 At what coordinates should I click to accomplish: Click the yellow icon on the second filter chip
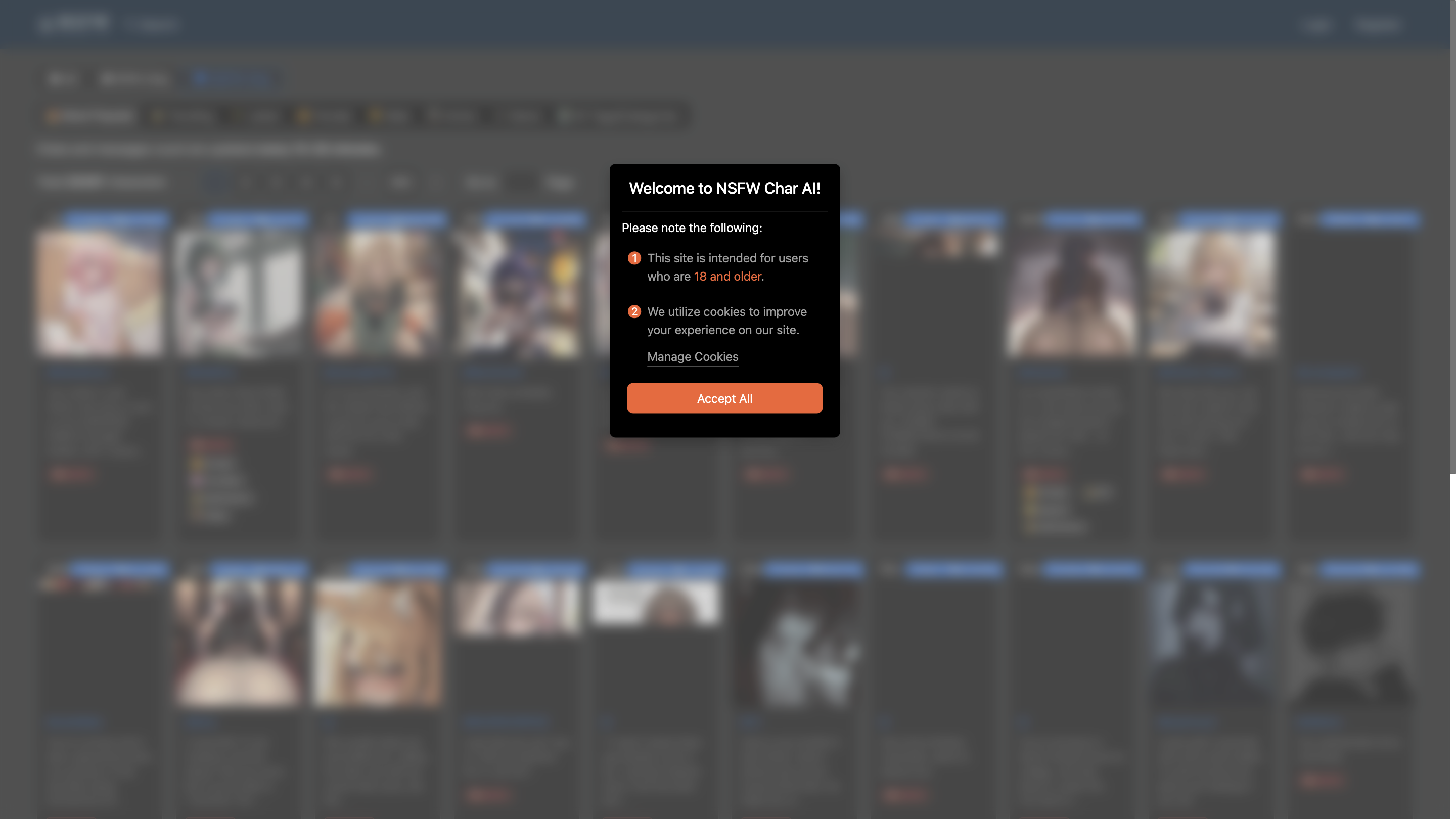click(157, 116)
